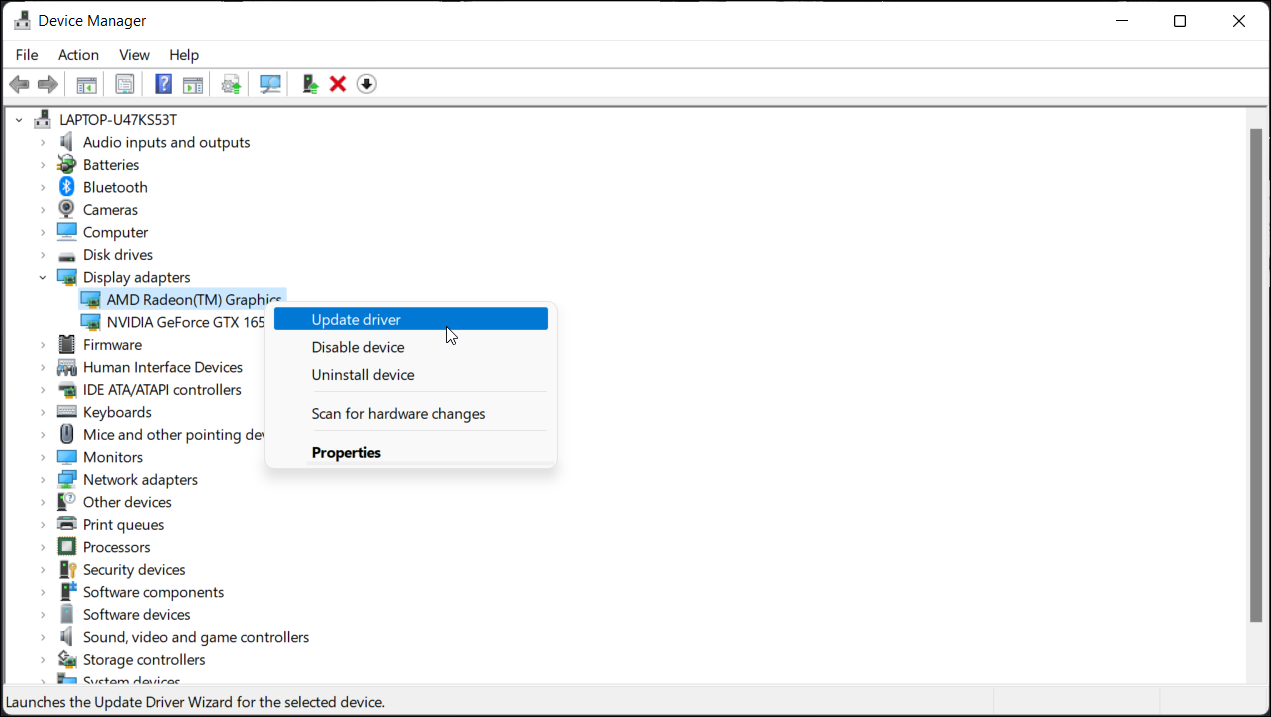Click the Scan for hardware changes toolbar icon

(x=270, y=85)
